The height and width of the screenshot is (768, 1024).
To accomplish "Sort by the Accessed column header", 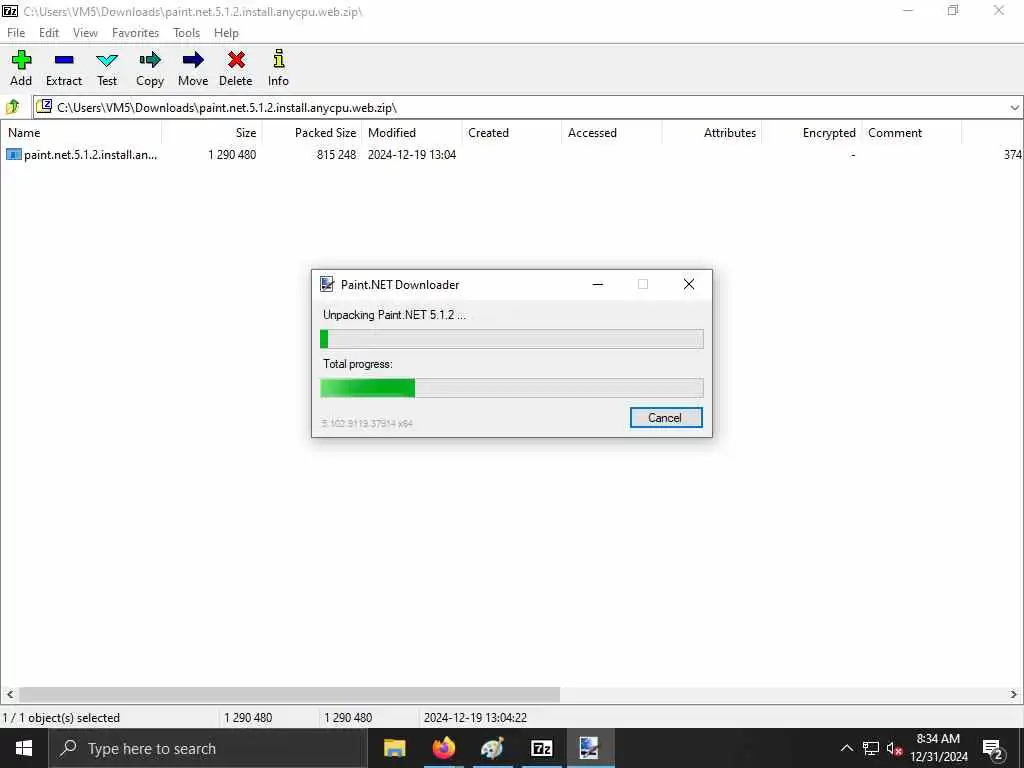I will click(x=612, y=133).
